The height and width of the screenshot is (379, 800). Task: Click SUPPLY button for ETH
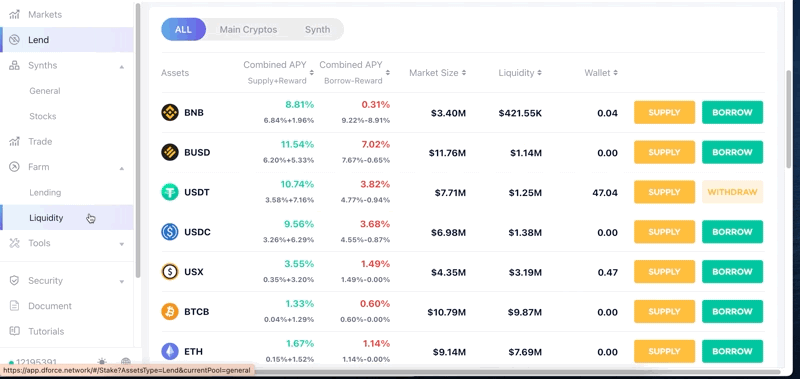pos(664,351)
